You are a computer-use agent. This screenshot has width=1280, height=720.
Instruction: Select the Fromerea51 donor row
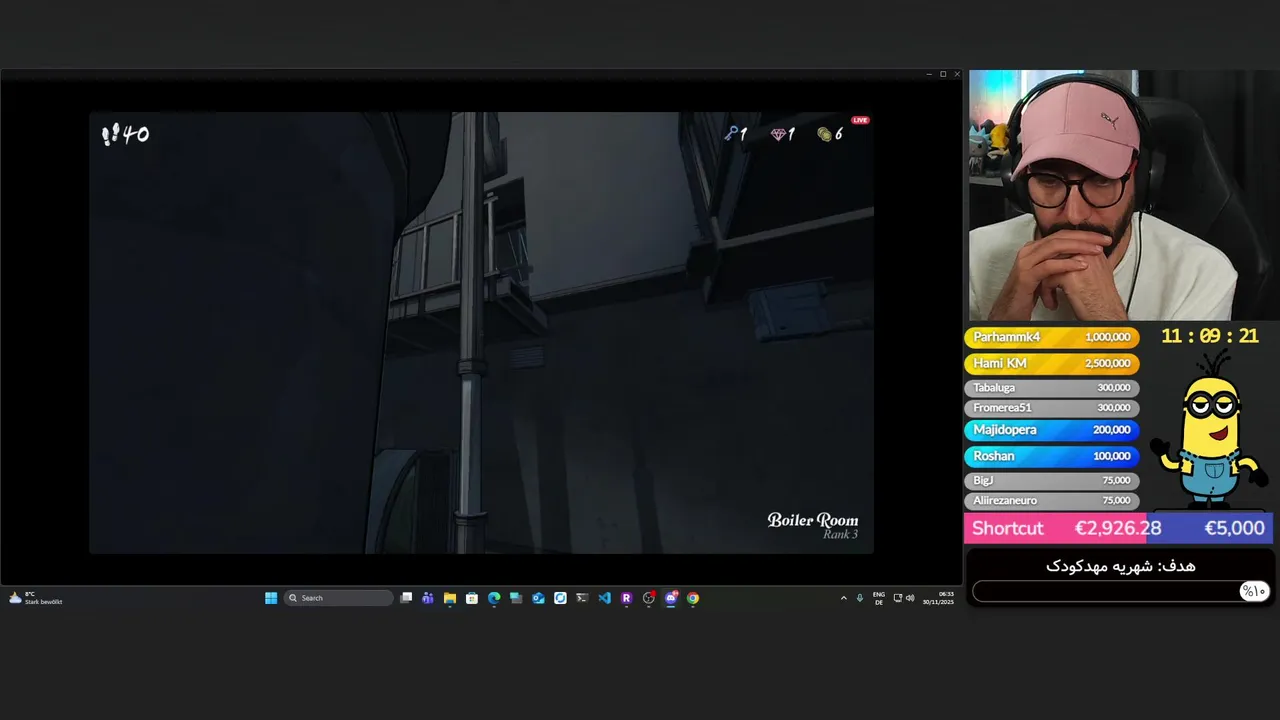[1051, 407]
